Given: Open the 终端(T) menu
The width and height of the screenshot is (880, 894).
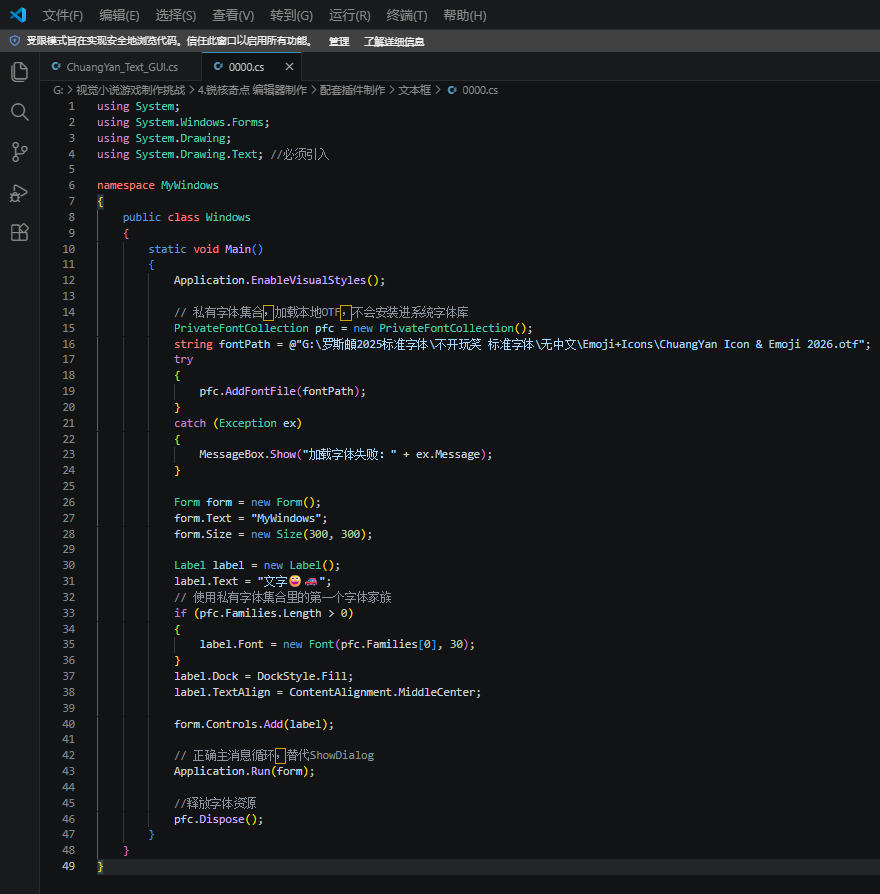Looking at the screenshot, I should [x=407, y=15].
